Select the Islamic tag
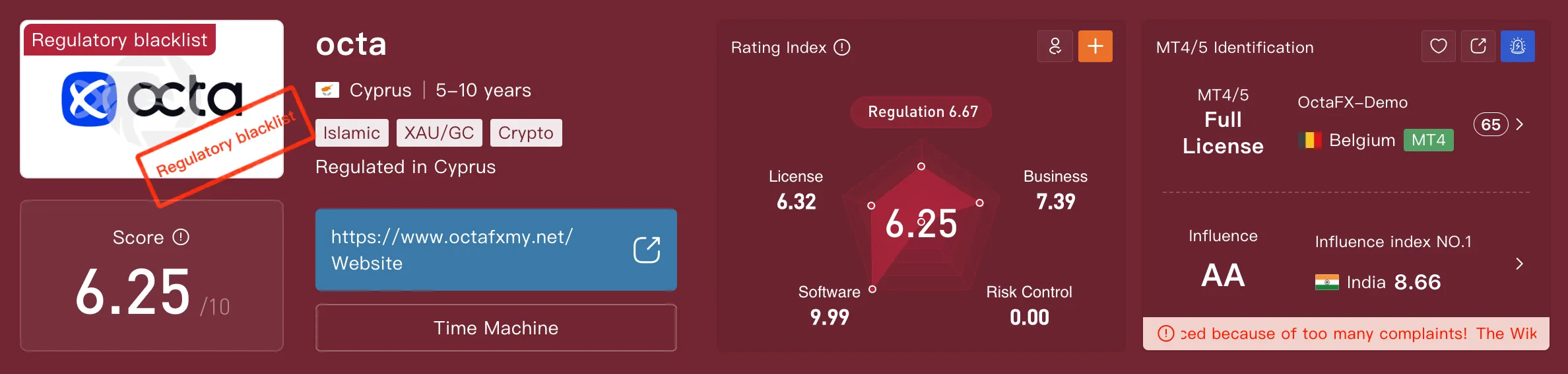Viewport: 1568px width, 374px height. [352, 133]
